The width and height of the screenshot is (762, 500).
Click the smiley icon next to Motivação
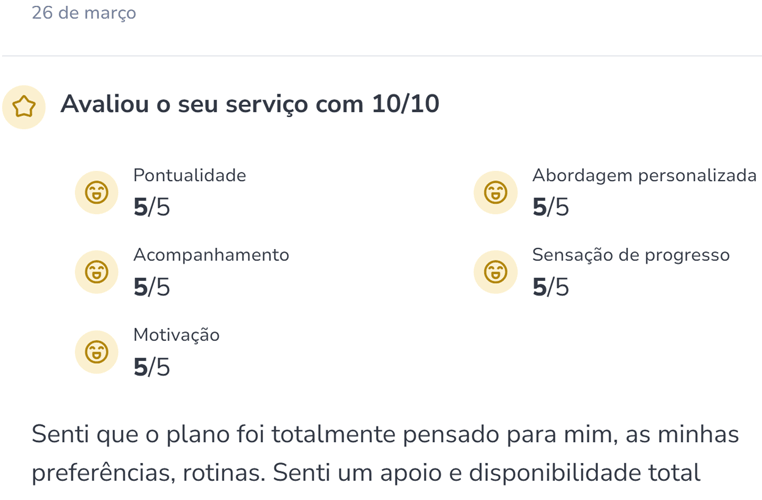click(96, 351)
